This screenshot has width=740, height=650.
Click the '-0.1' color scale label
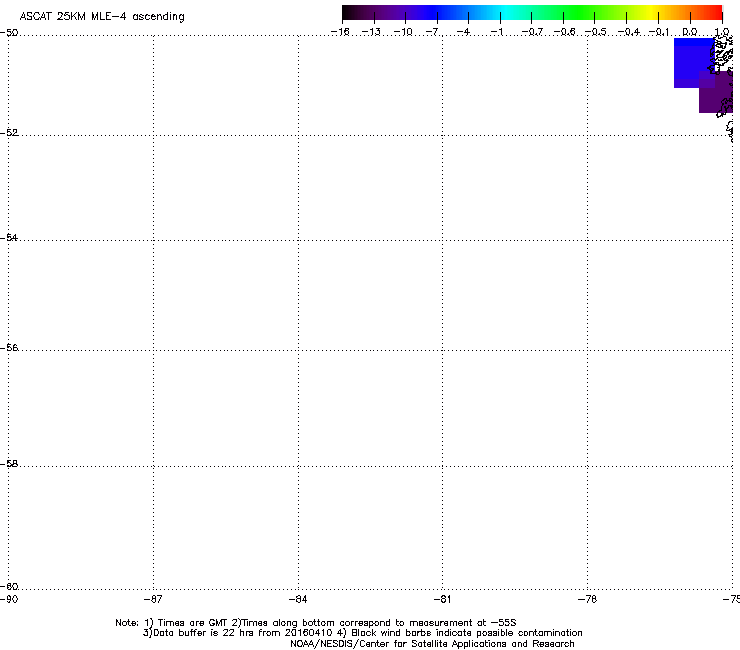click(x=659, y=32)
